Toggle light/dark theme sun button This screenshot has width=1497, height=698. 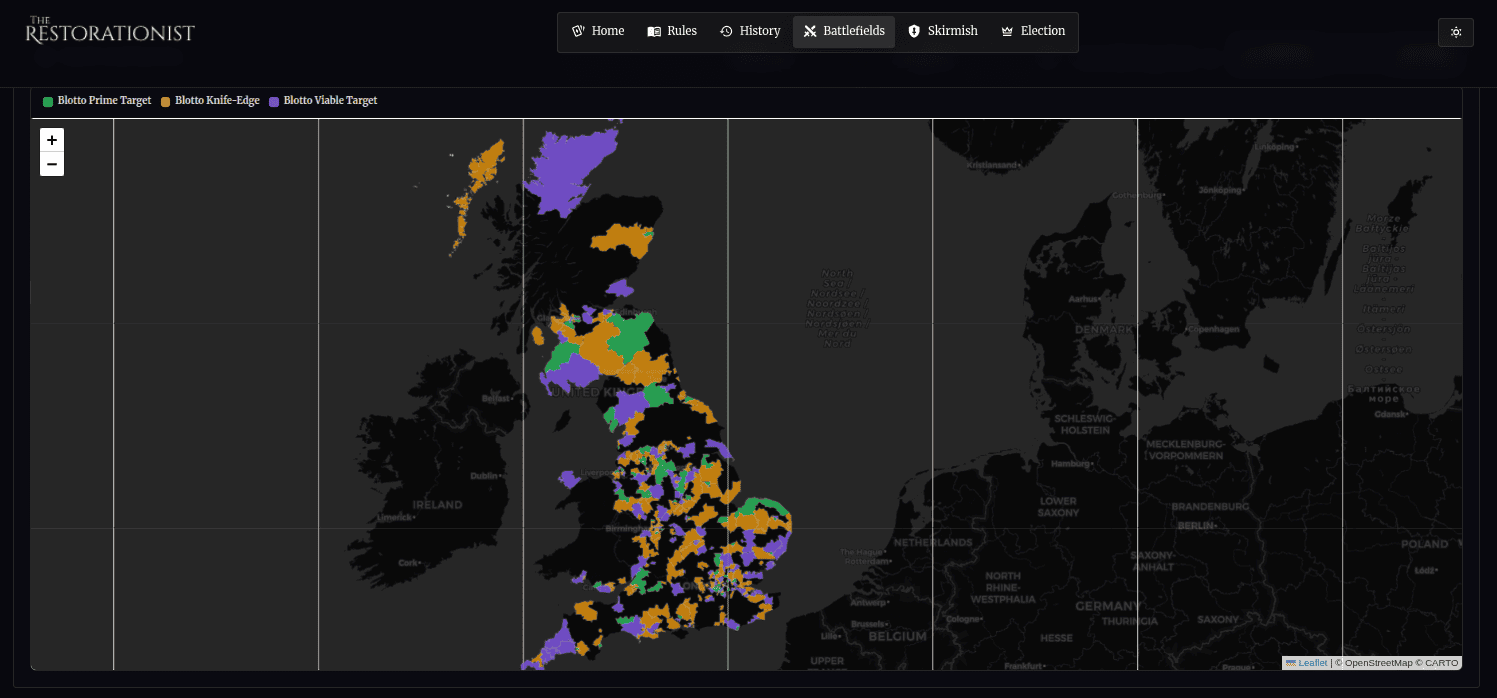coord(1455,32)
